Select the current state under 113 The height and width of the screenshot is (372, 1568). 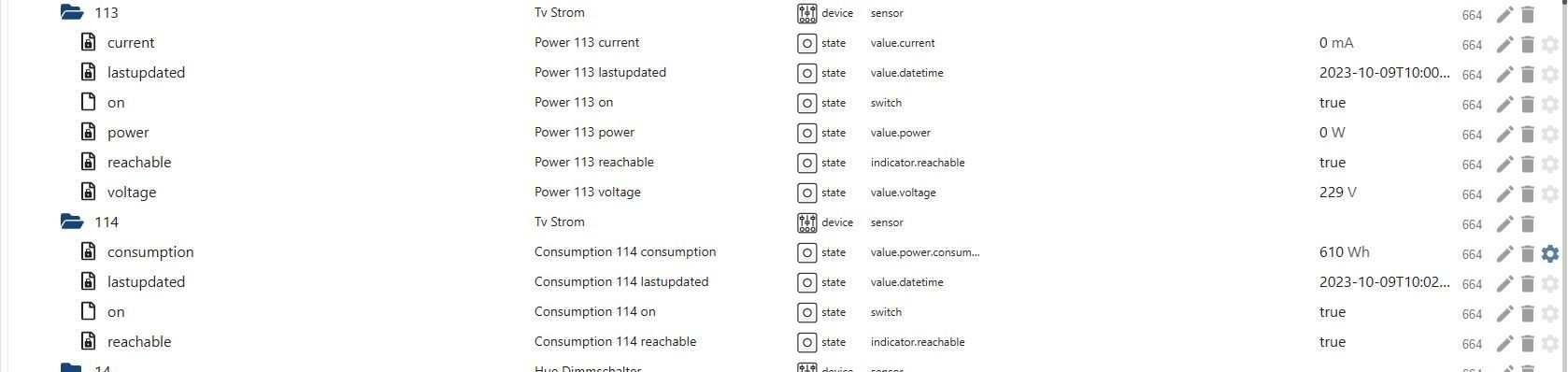coord(131,43)
